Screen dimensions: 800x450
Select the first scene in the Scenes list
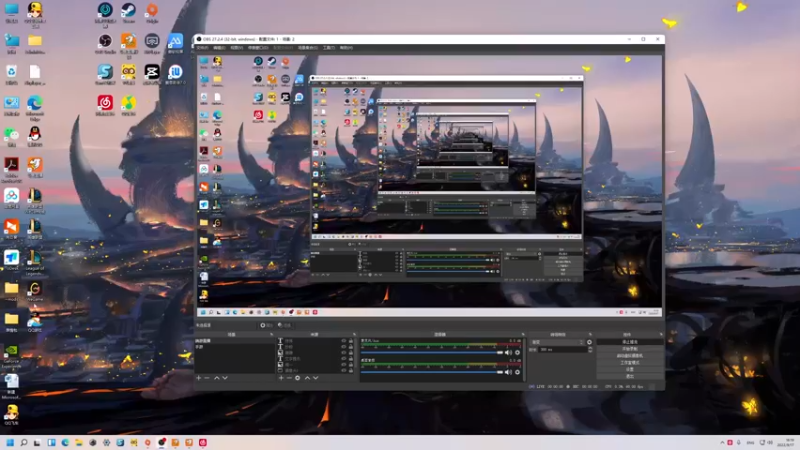click(235, 341)
